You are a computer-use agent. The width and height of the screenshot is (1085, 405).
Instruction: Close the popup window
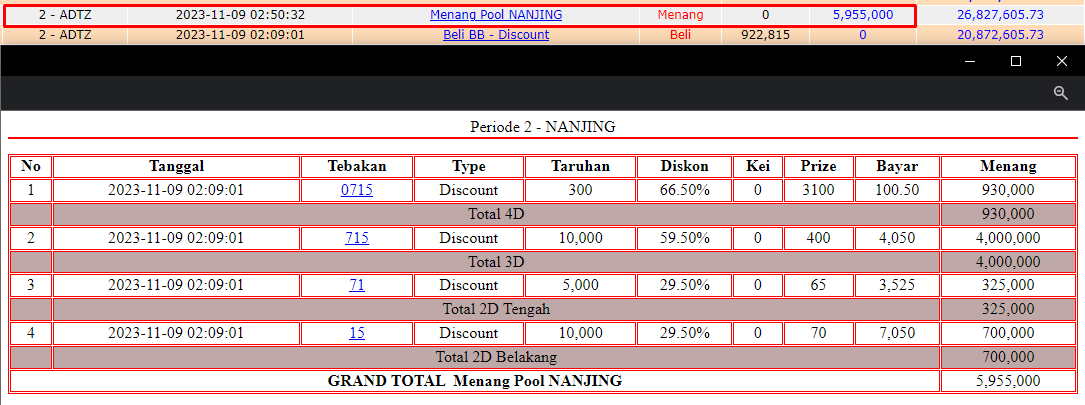pyautogui.click(x=1061, y=61)
